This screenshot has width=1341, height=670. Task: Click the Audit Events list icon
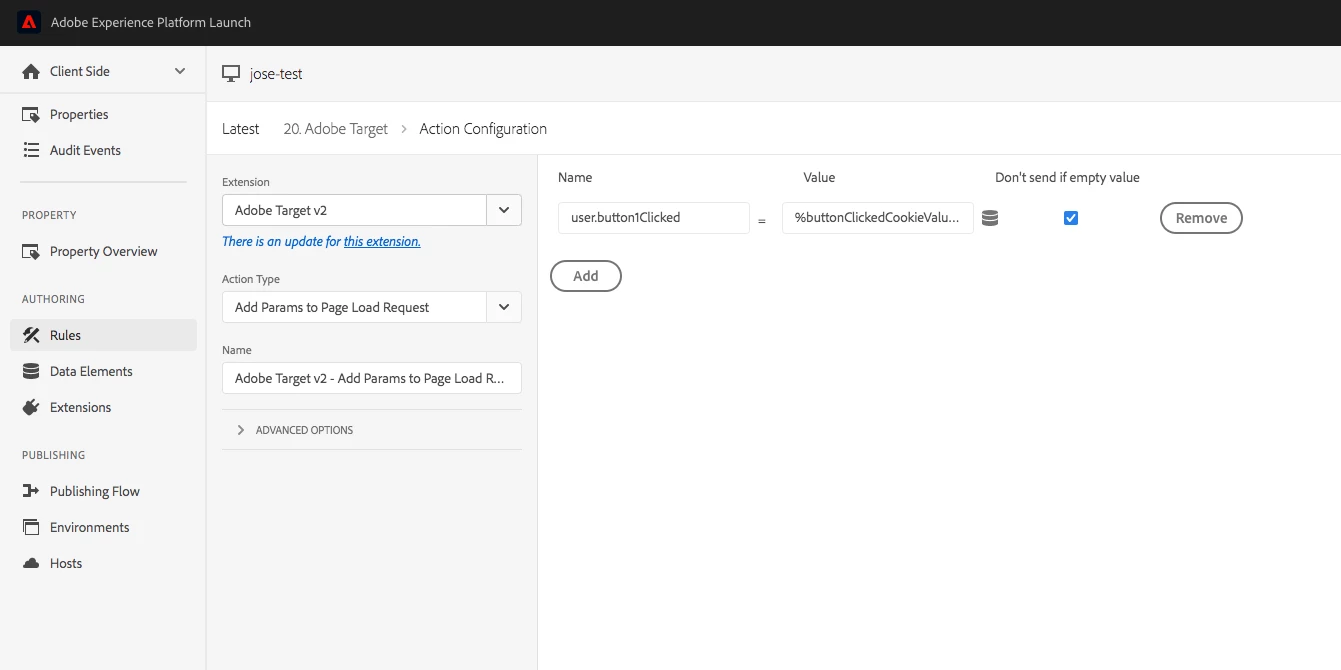[x=31, y=150]
